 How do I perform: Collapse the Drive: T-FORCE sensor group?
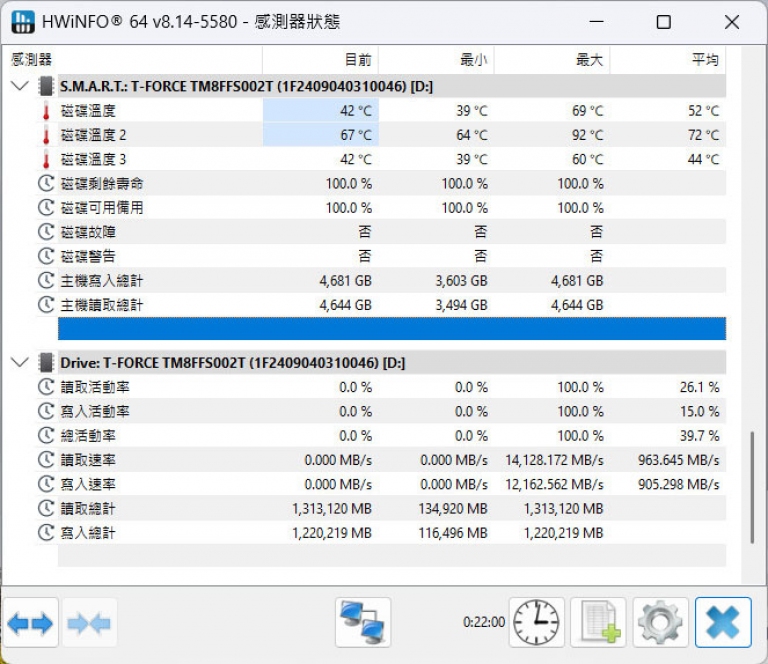20,363
